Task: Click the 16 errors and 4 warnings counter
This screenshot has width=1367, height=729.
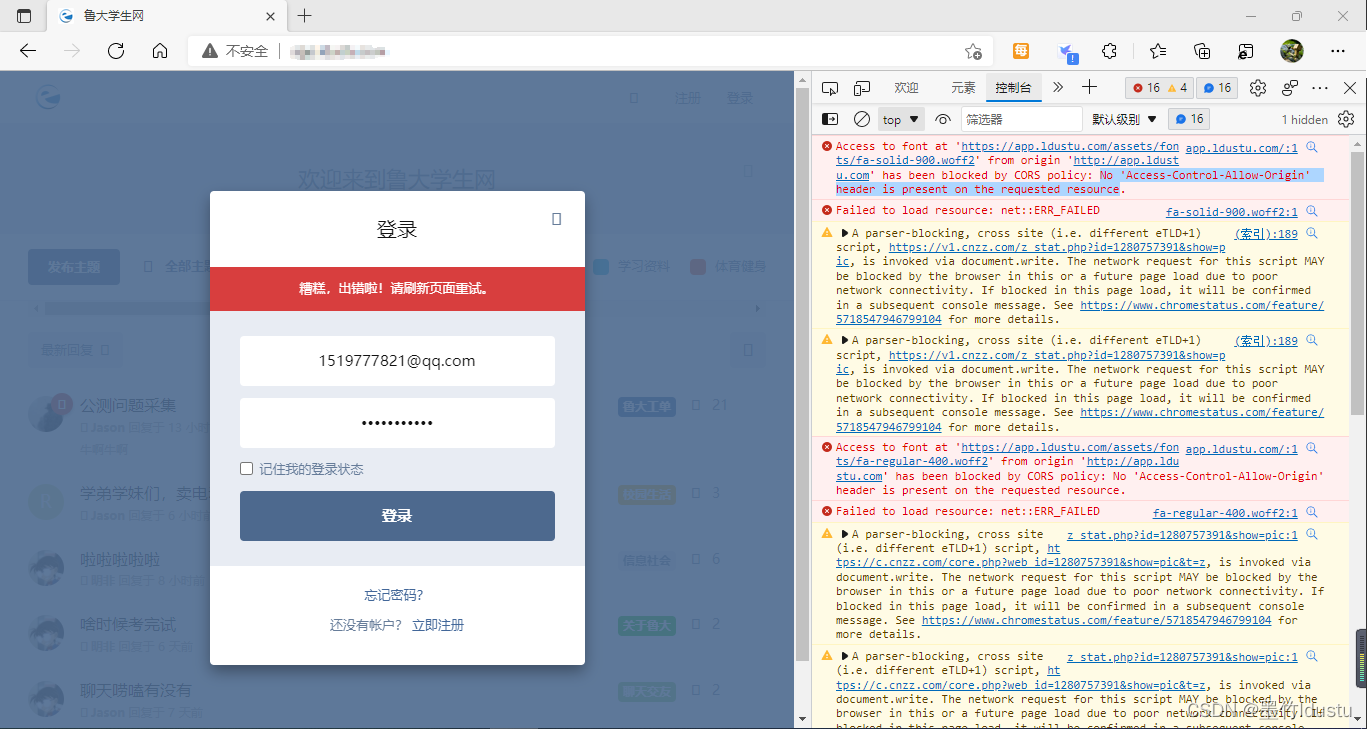Action: 1158,88
